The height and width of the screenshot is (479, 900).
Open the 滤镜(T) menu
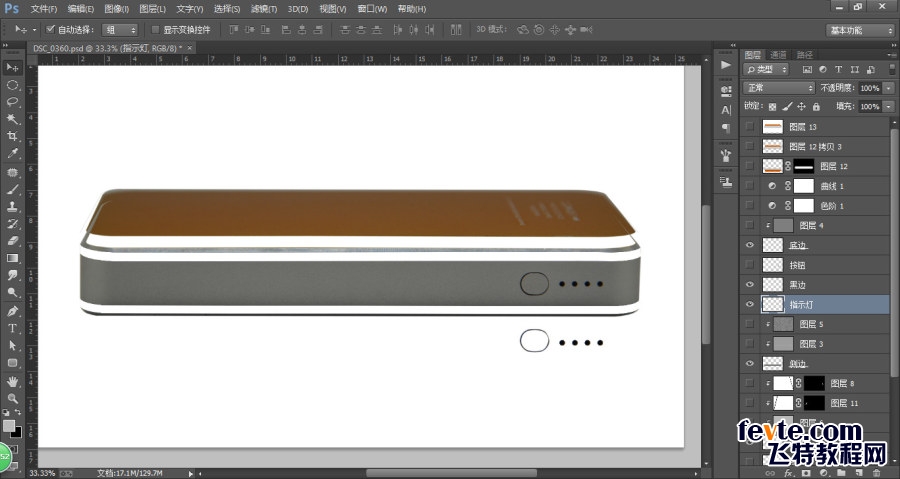pyautogui.click(x=264, y=9)
